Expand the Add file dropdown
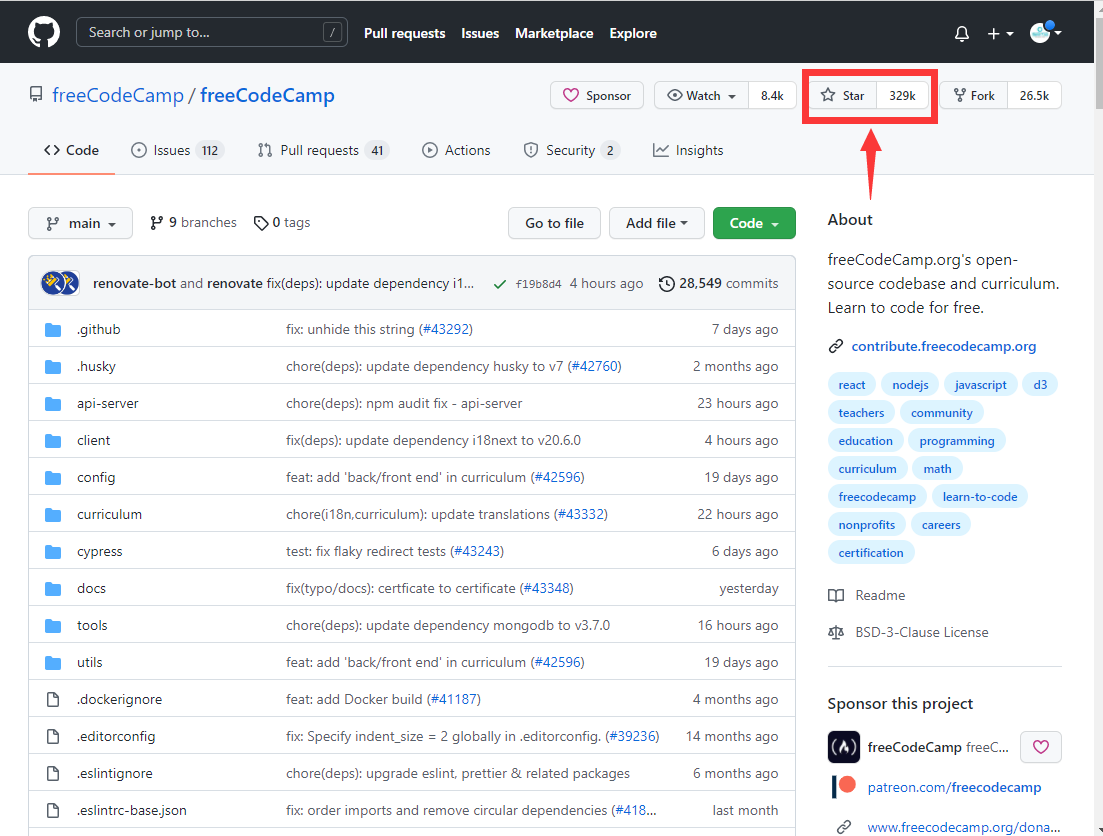This screenshot has height=836, width=1103. (x=656, y=223)
